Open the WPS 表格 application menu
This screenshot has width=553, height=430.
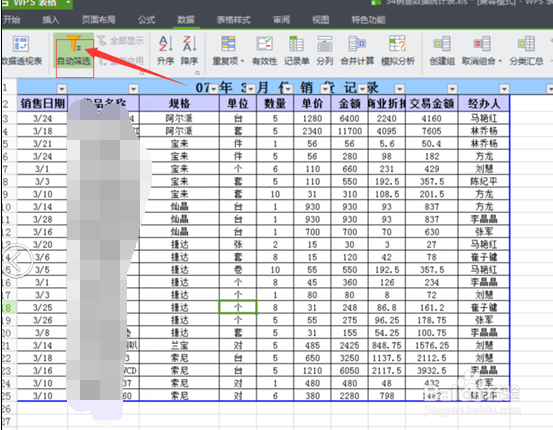(x=37, y=4)
